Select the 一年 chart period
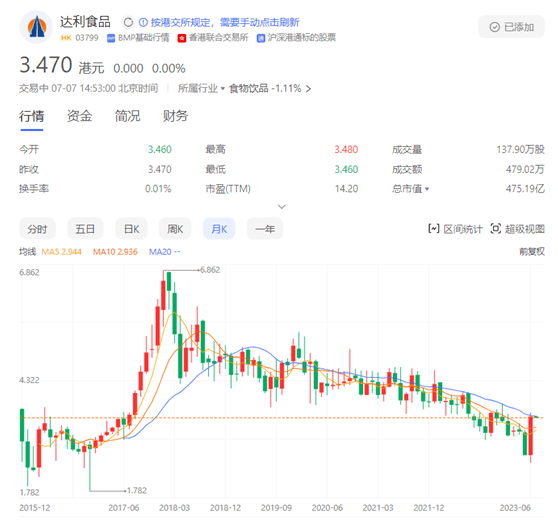558x522 pixels. [x=265, y=229]
